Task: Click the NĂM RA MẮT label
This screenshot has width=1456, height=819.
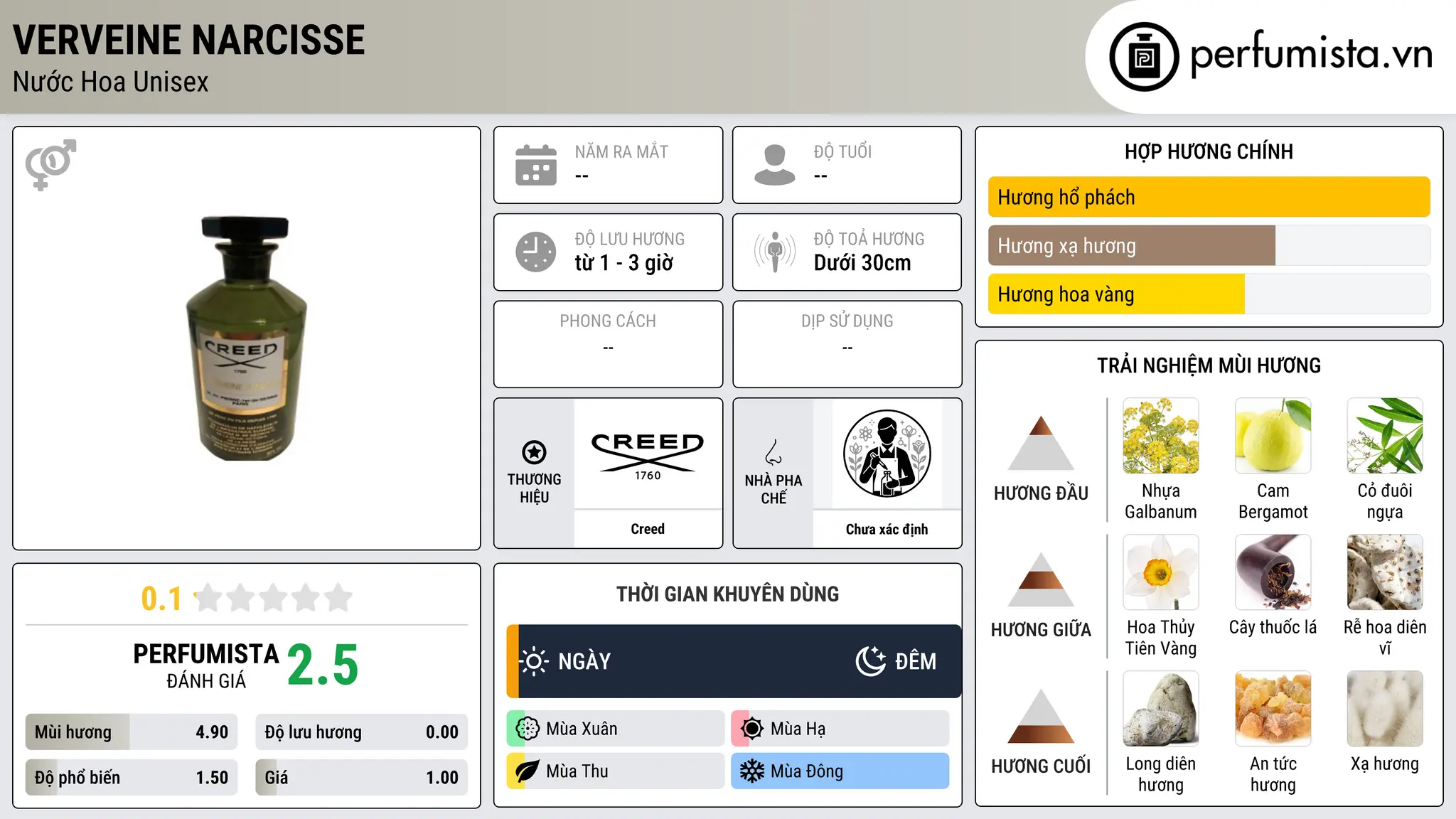Action: coord(621,152)
